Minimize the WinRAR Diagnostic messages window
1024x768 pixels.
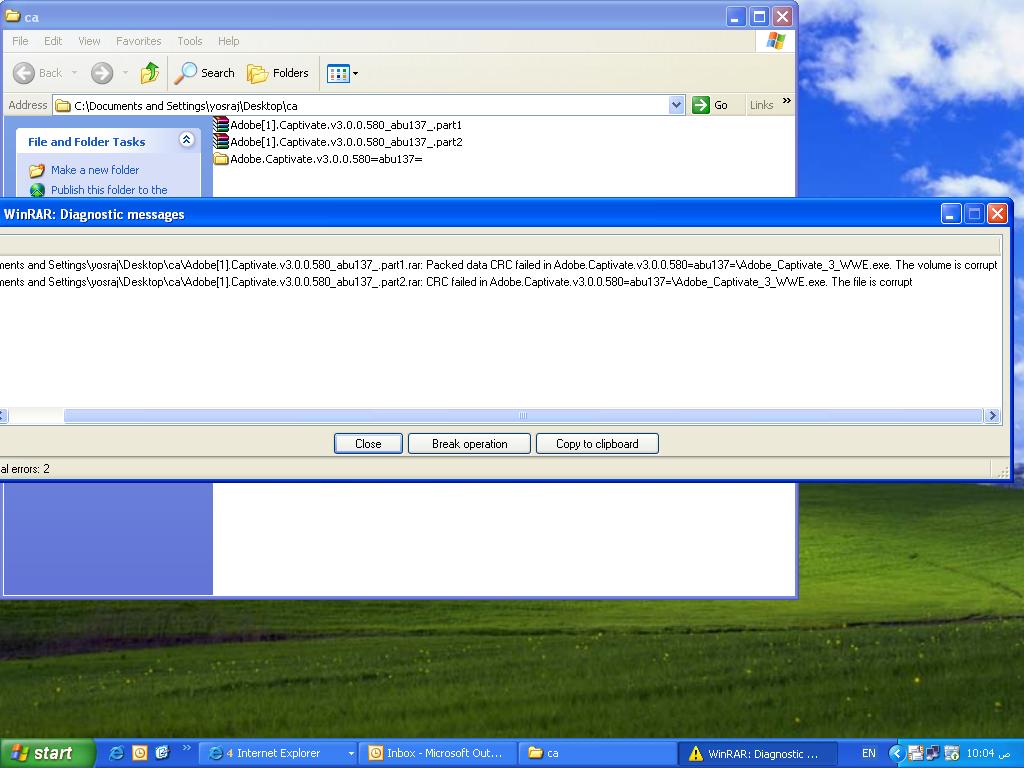click(x=951, y=214)
